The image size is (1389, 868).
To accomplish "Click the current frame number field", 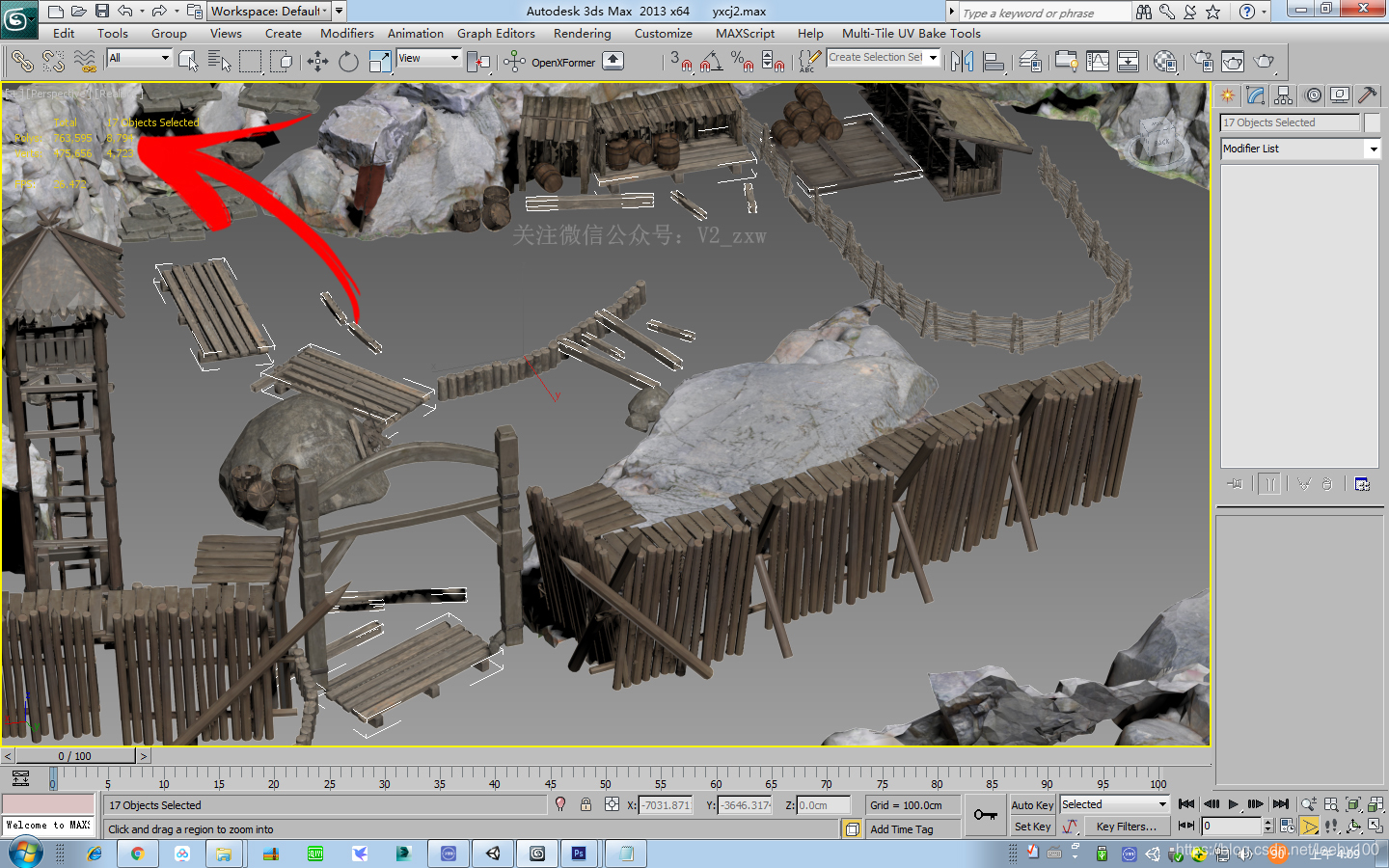I will [x=1231, y=826].
